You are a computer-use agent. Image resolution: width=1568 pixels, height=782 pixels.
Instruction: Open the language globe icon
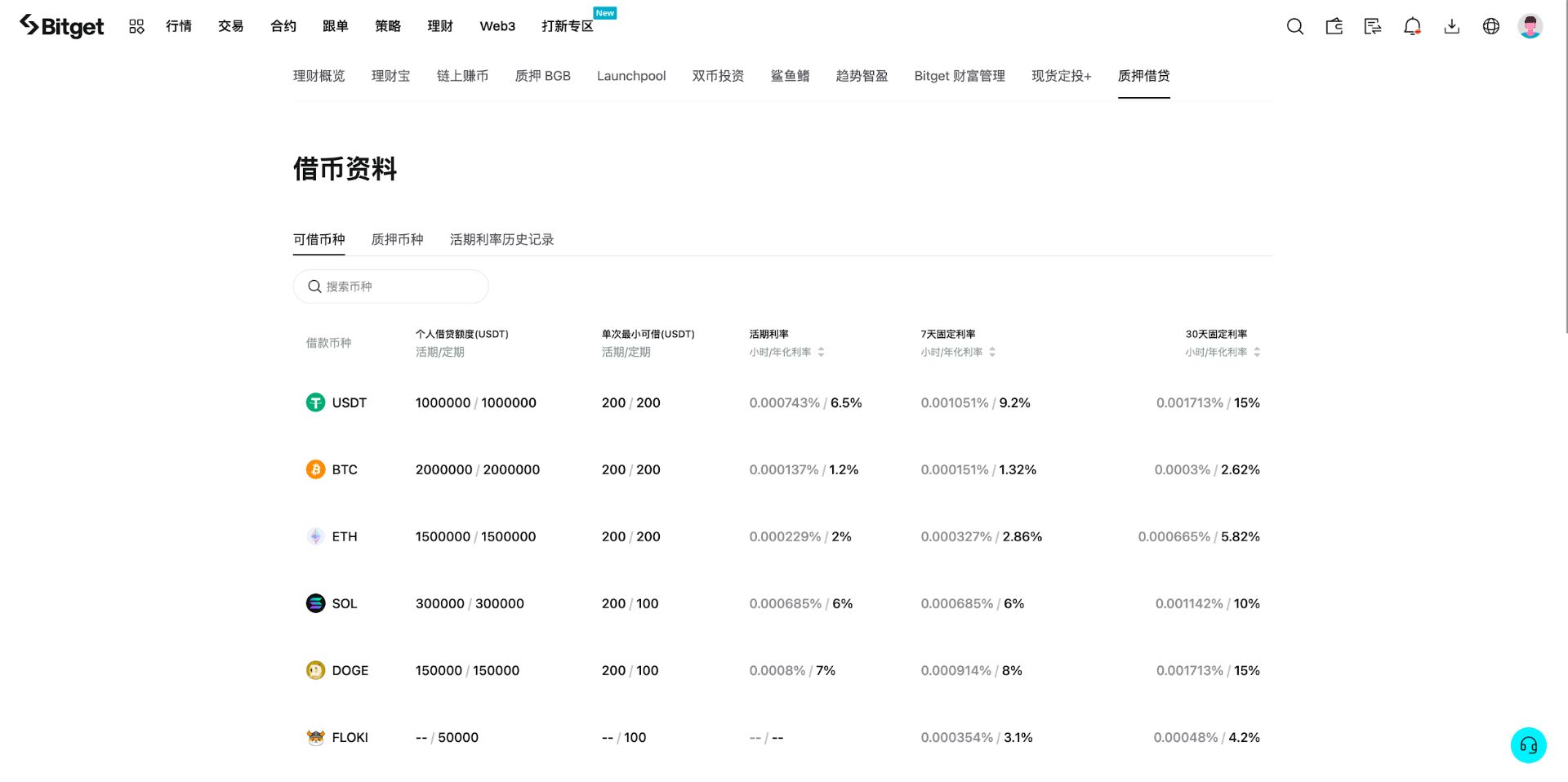click(x=1490, y=26)
